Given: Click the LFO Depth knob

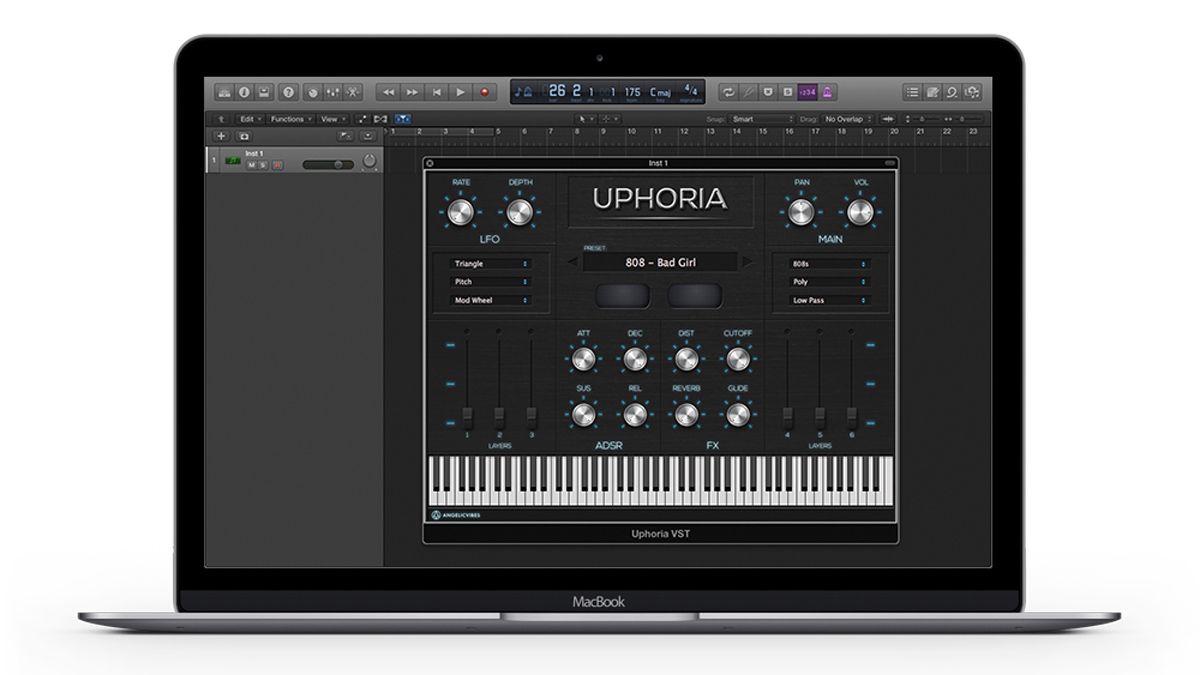Looking at the screenshot, I should (519, 211).
